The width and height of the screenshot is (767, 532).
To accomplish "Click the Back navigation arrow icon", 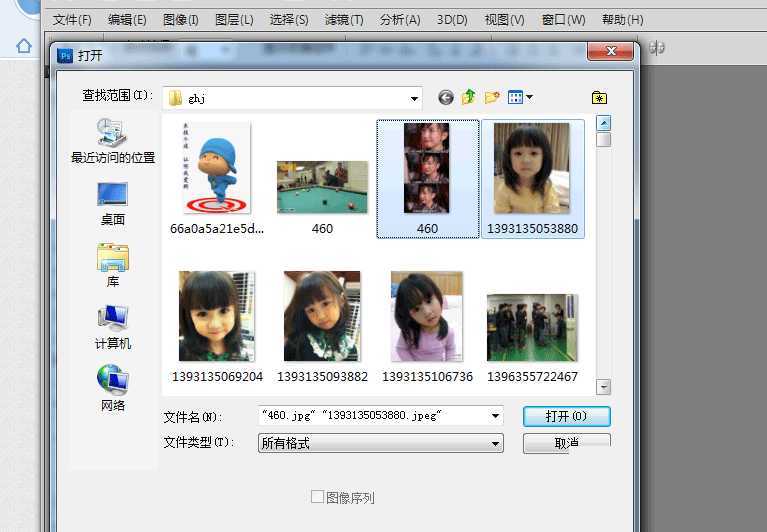I will coord(446,97).
